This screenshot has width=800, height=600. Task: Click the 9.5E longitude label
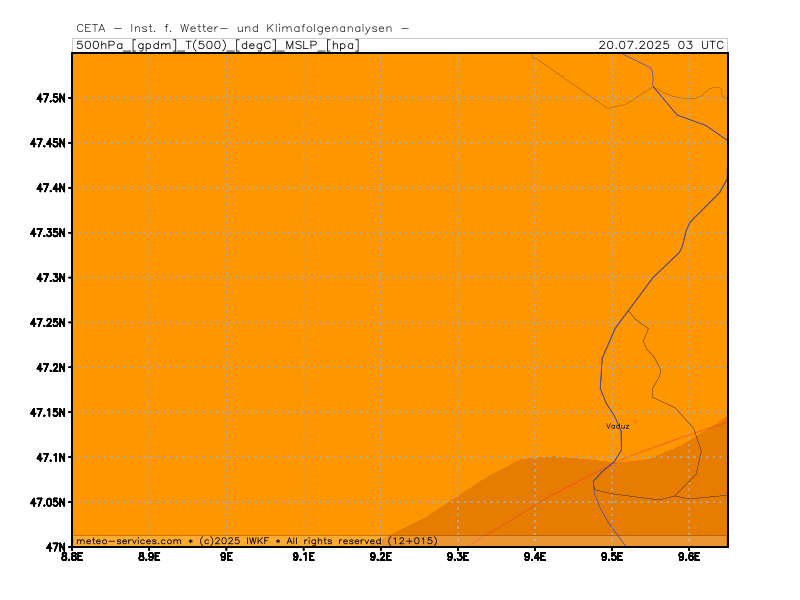point(612,556)
